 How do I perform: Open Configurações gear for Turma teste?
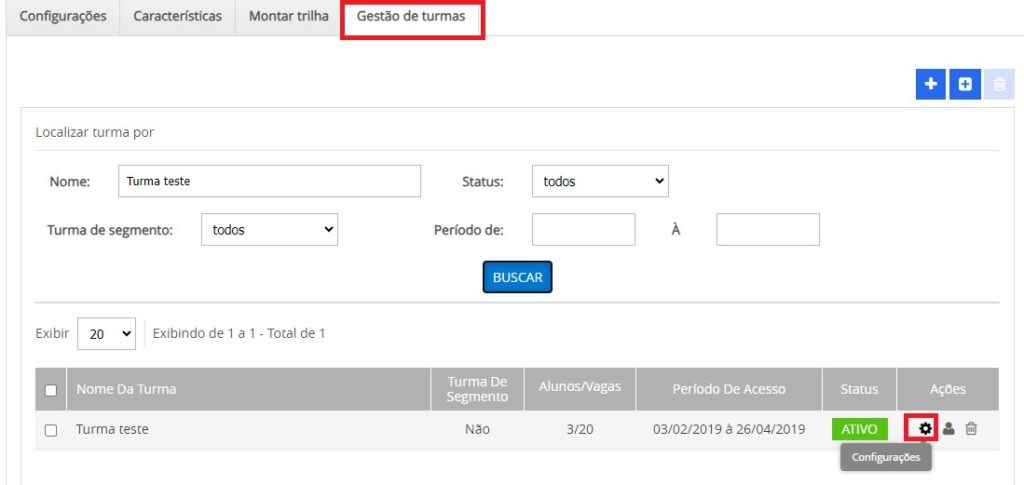coord(926,429)
